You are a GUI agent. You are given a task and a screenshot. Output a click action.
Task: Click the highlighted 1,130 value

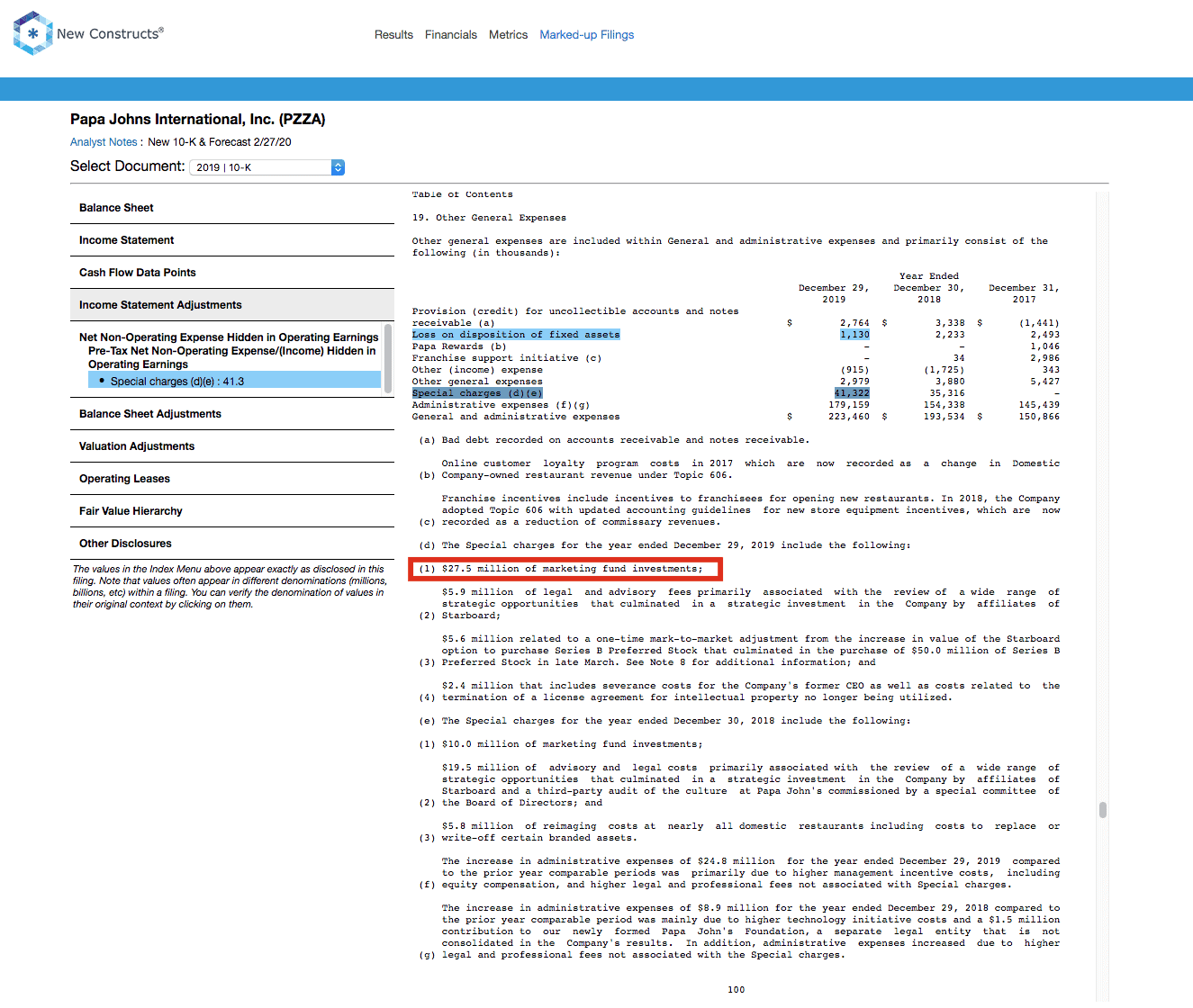click(854, 335)
